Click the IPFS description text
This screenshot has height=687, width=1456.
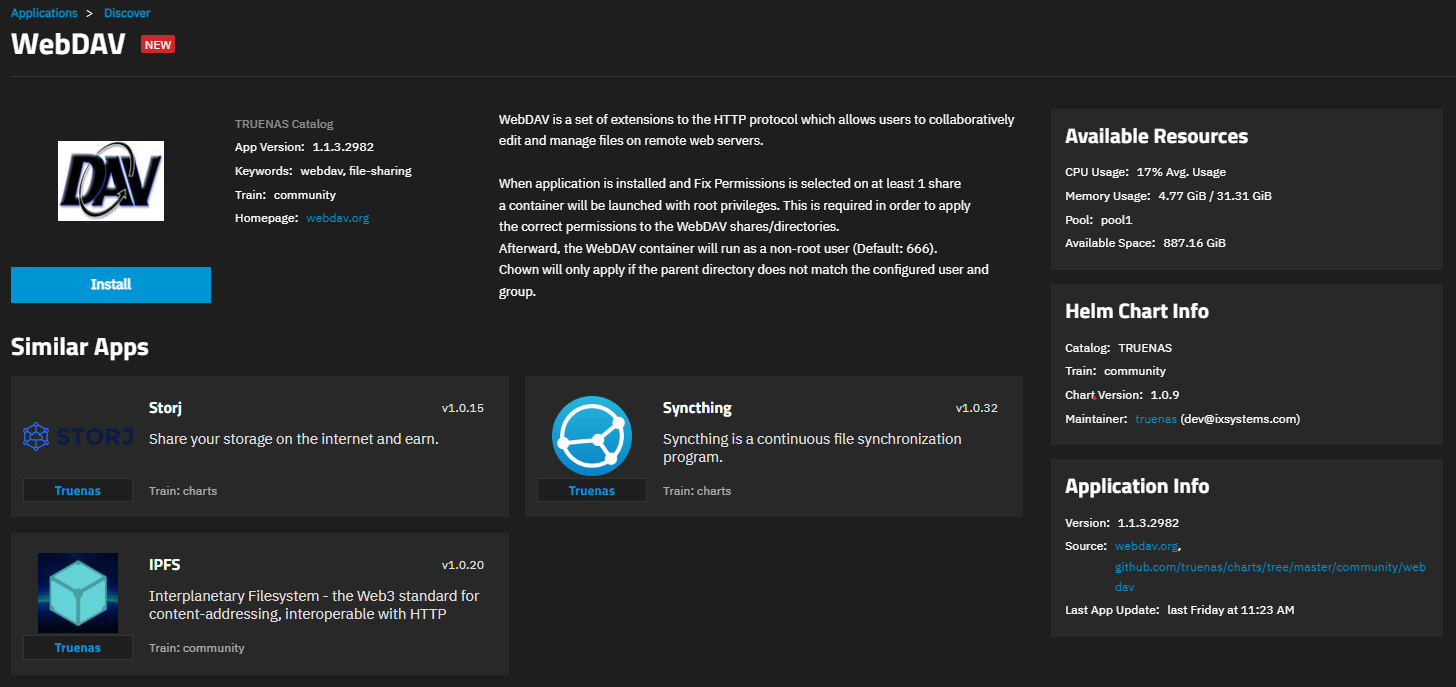click(314, 605)
